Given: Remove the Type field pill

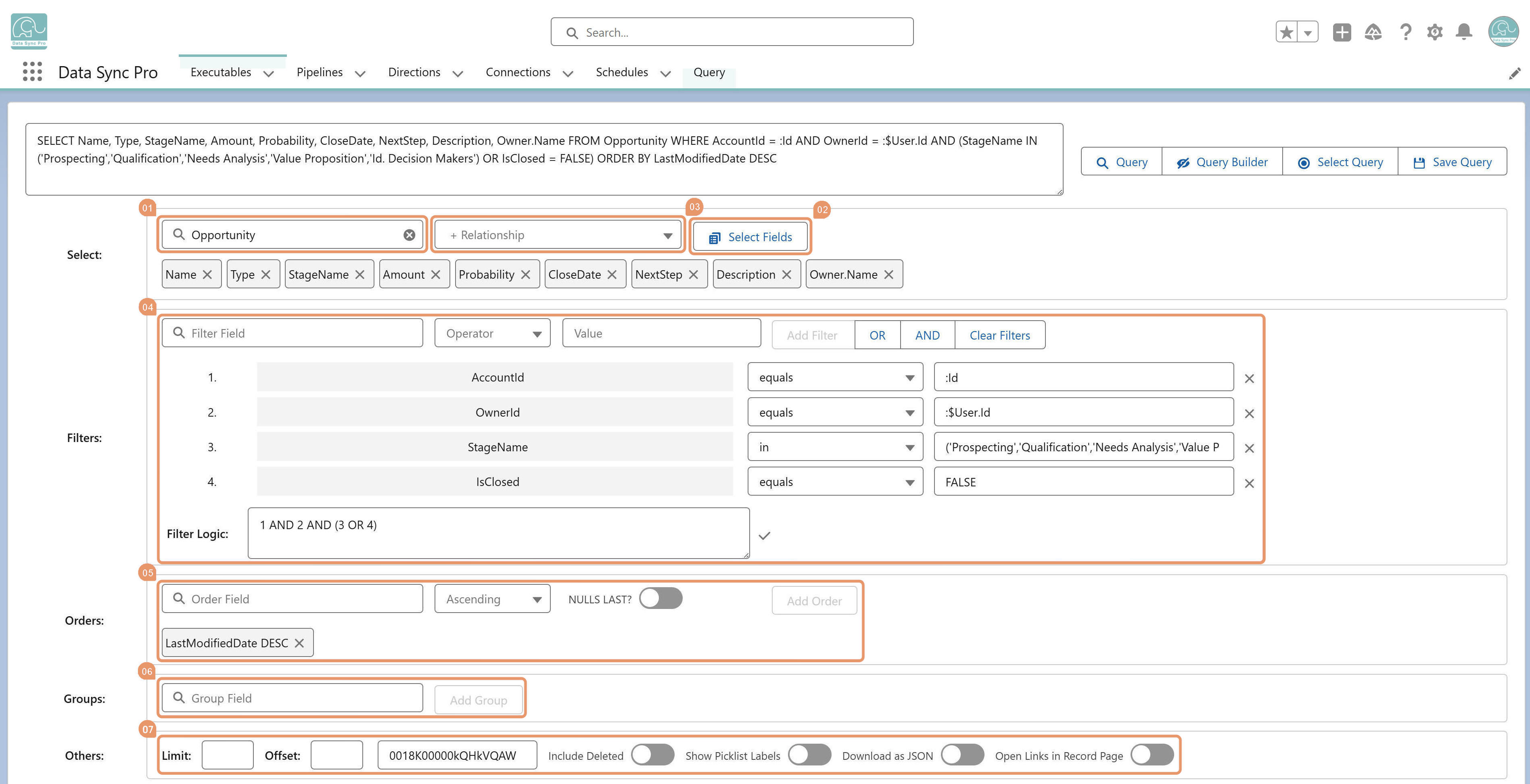Looking at the screenshot, I should pyautogui.click(x=265, y=275).
